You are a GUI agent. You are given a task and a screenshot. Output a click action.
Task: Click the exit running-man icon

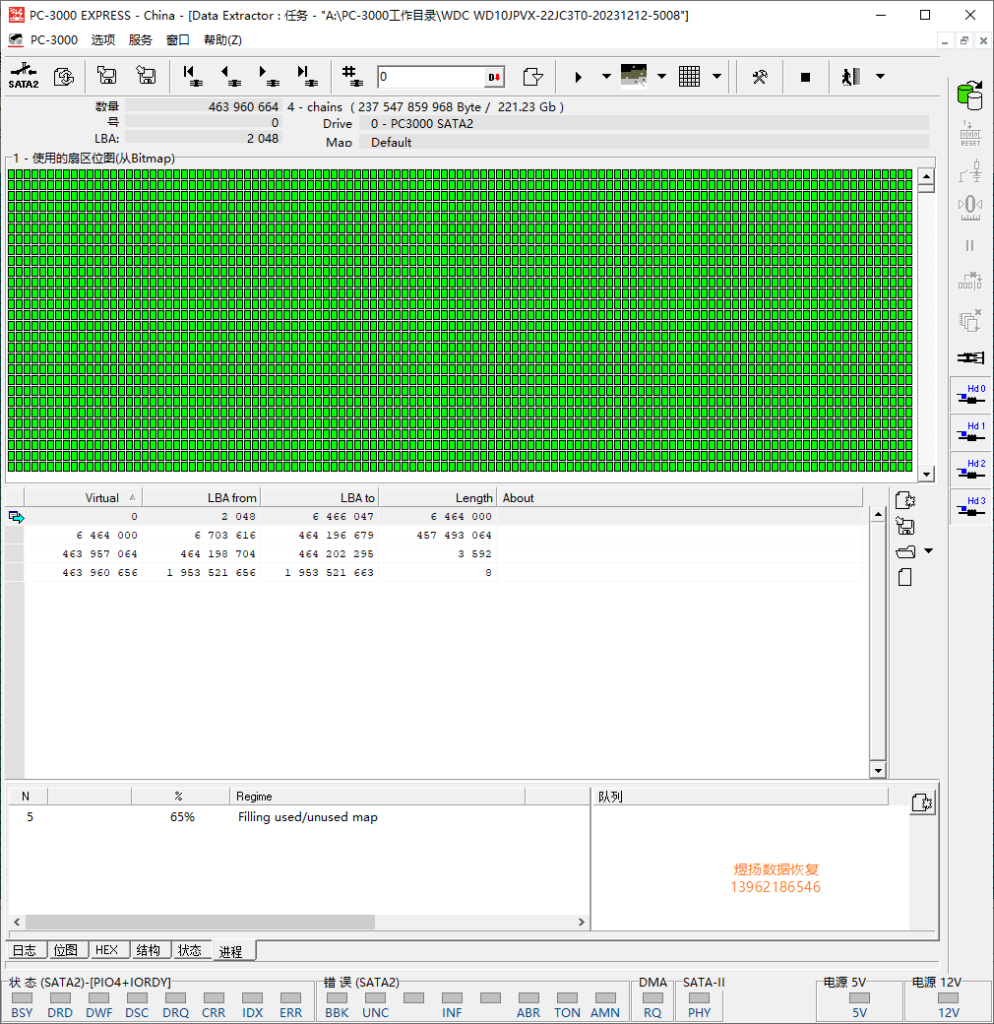(x=851, y=76)
